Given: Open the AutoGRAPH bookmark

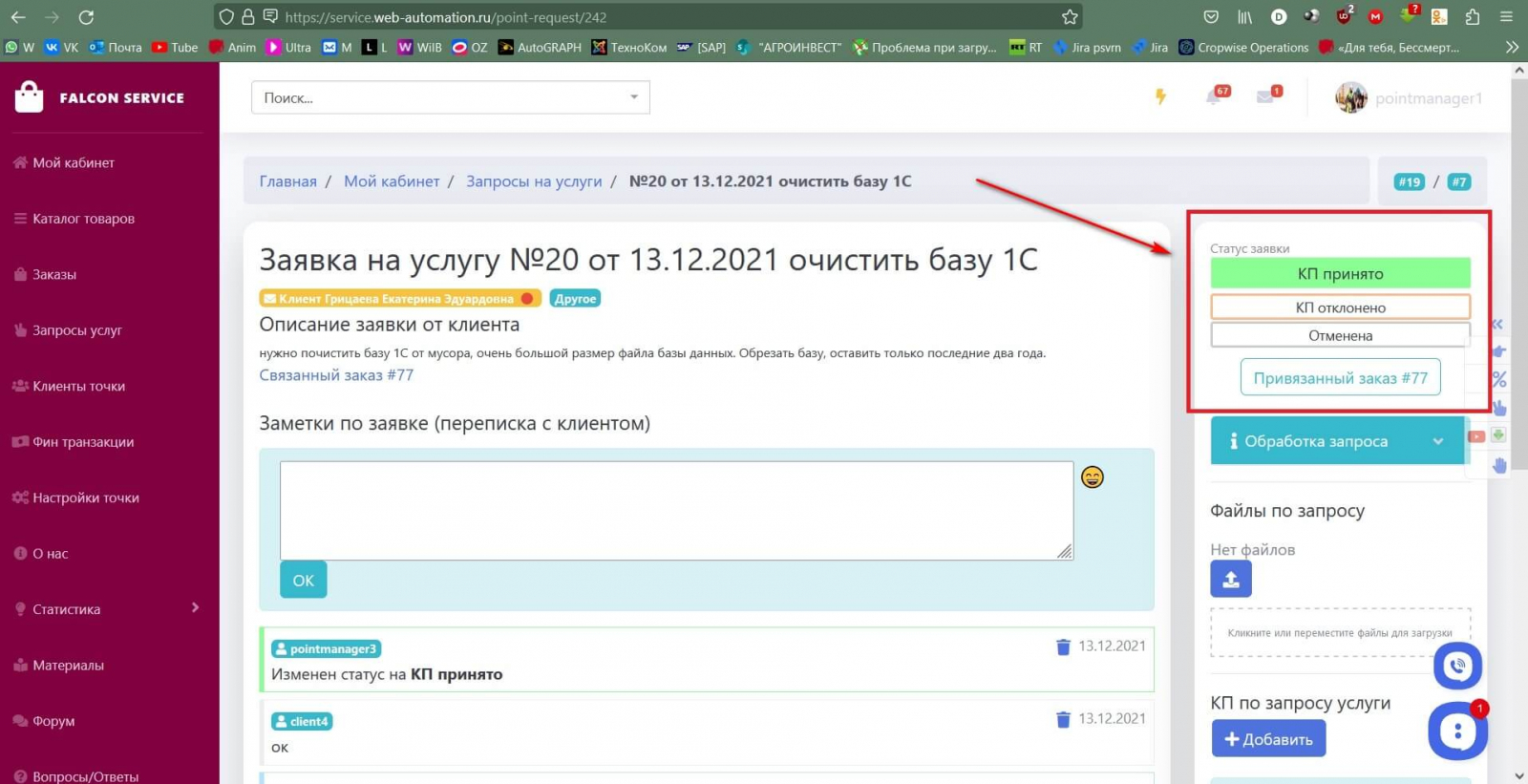Looking at the screenshot, I should pos(540,47).
